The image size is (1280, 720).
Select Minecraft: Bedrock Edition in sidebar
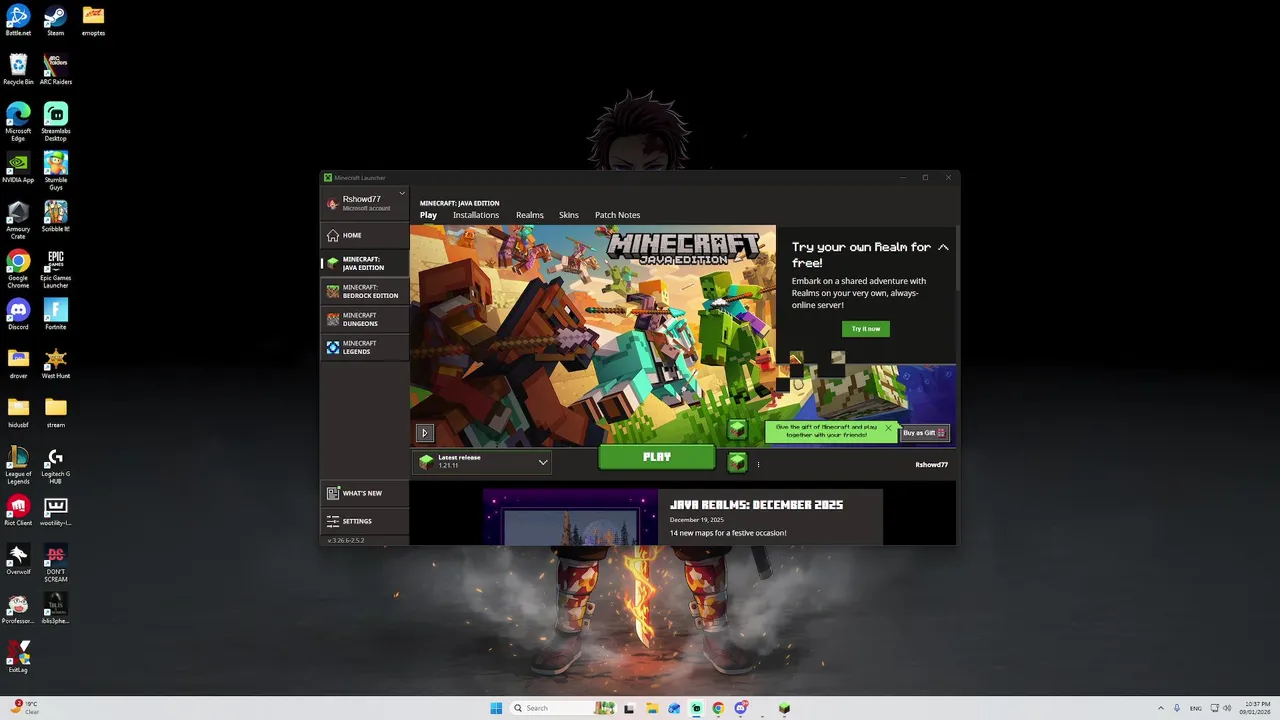coord(364,291)
